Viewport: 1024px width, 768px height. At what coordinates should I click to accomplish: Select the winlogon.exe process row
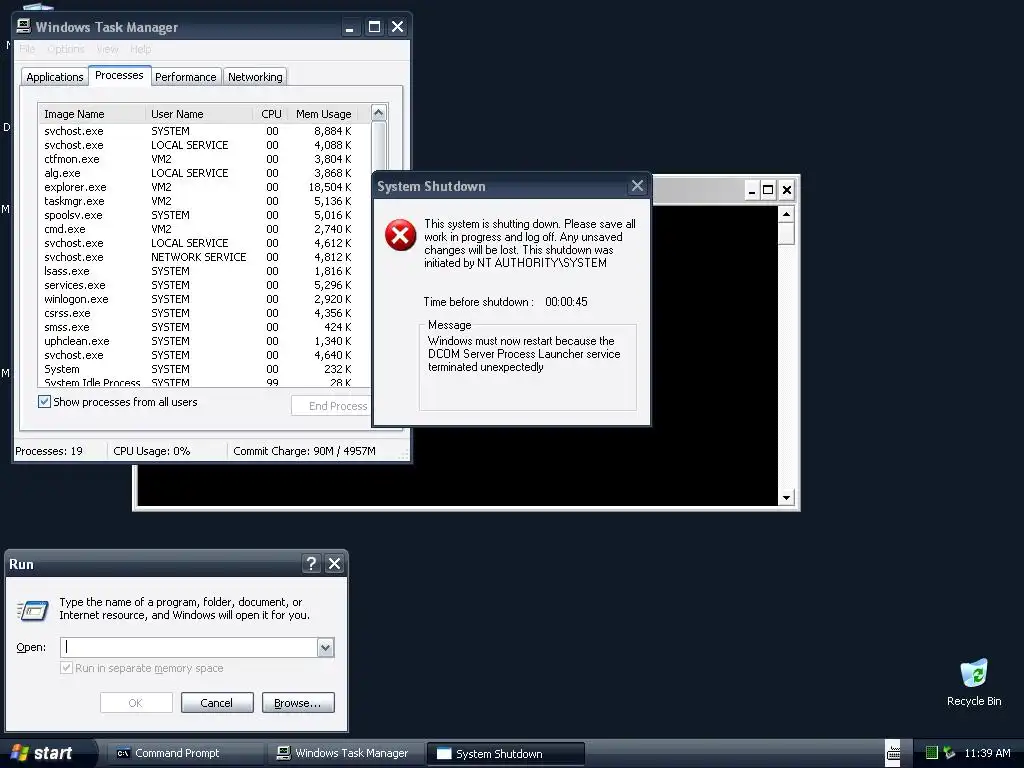(x=204, y=299)
